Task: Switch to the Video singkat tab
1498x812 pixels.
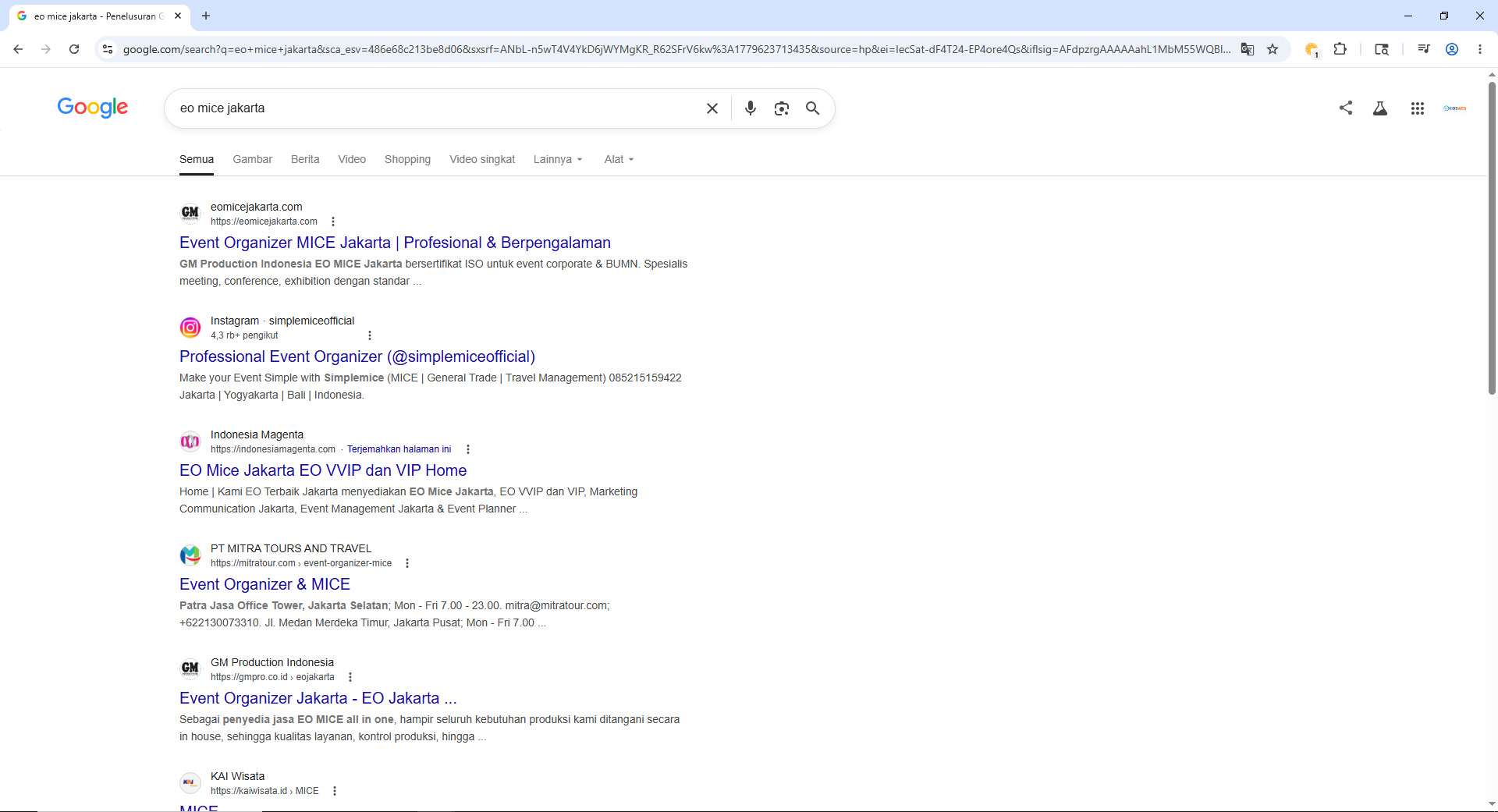Action: pos(482,159)
